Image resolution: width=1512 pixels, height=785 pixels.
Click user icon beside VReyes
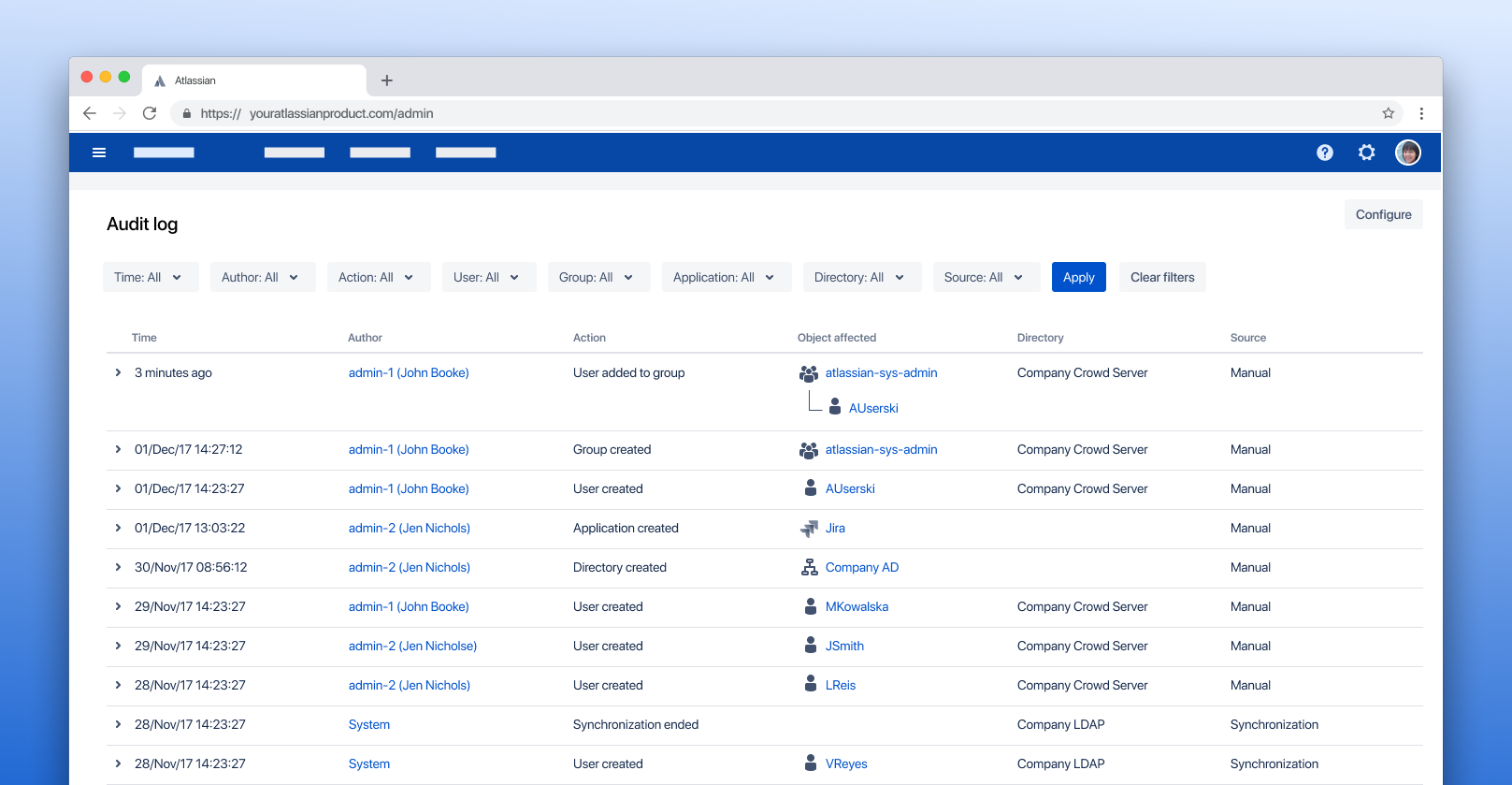[811, 763]
